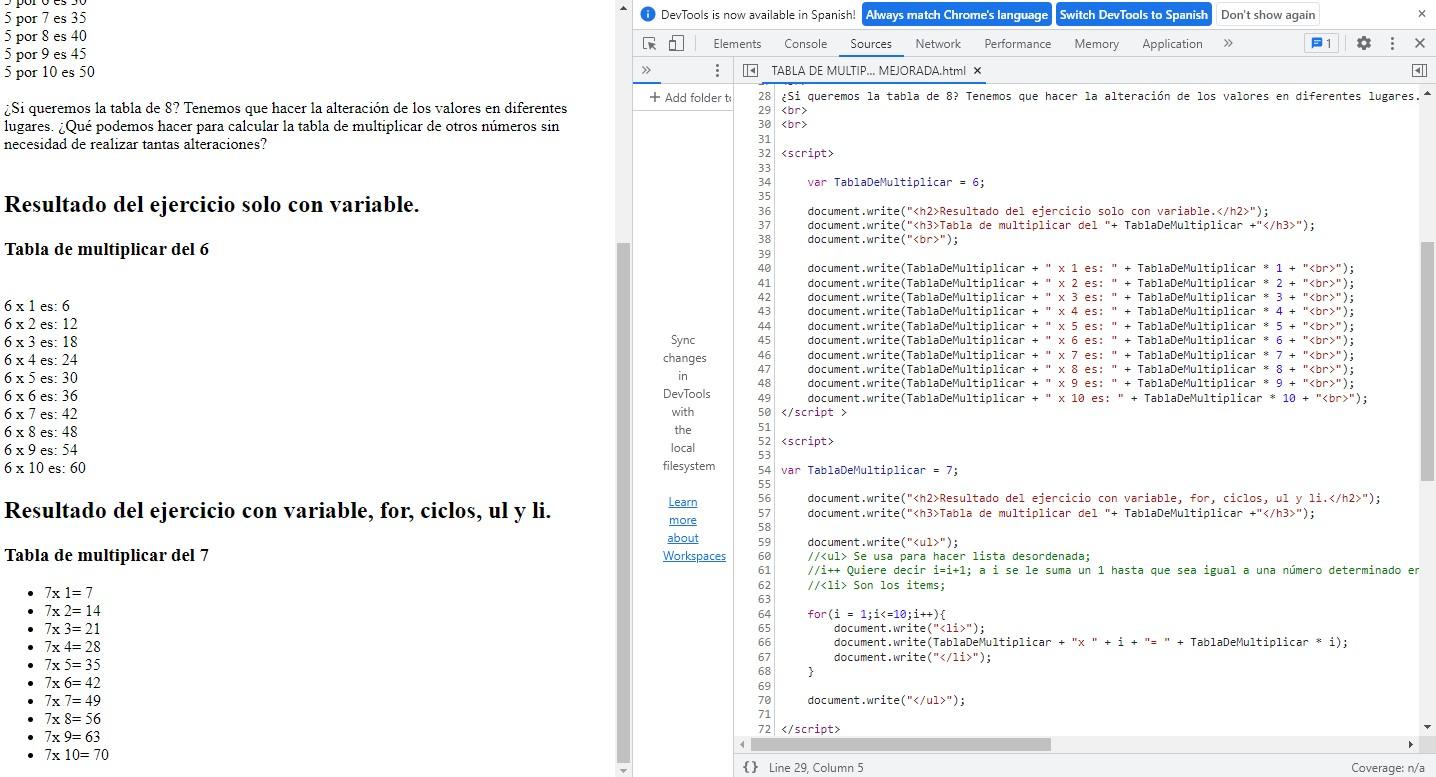
Task: Click the '<script>' tag on line 32
Action: [807, 153]
